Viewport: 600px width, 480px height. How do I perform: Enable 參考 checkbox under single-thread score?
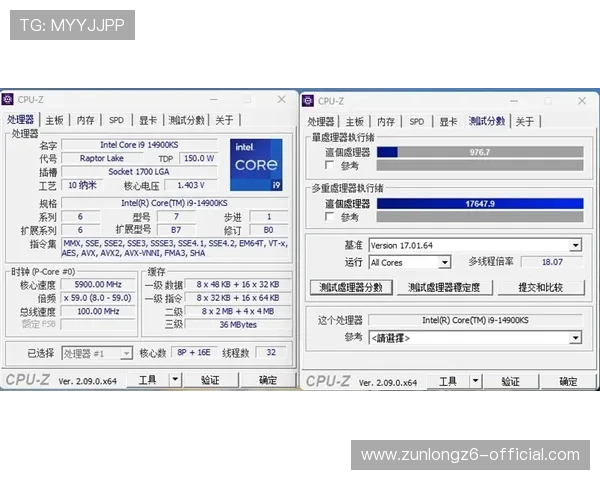(329, 165)
